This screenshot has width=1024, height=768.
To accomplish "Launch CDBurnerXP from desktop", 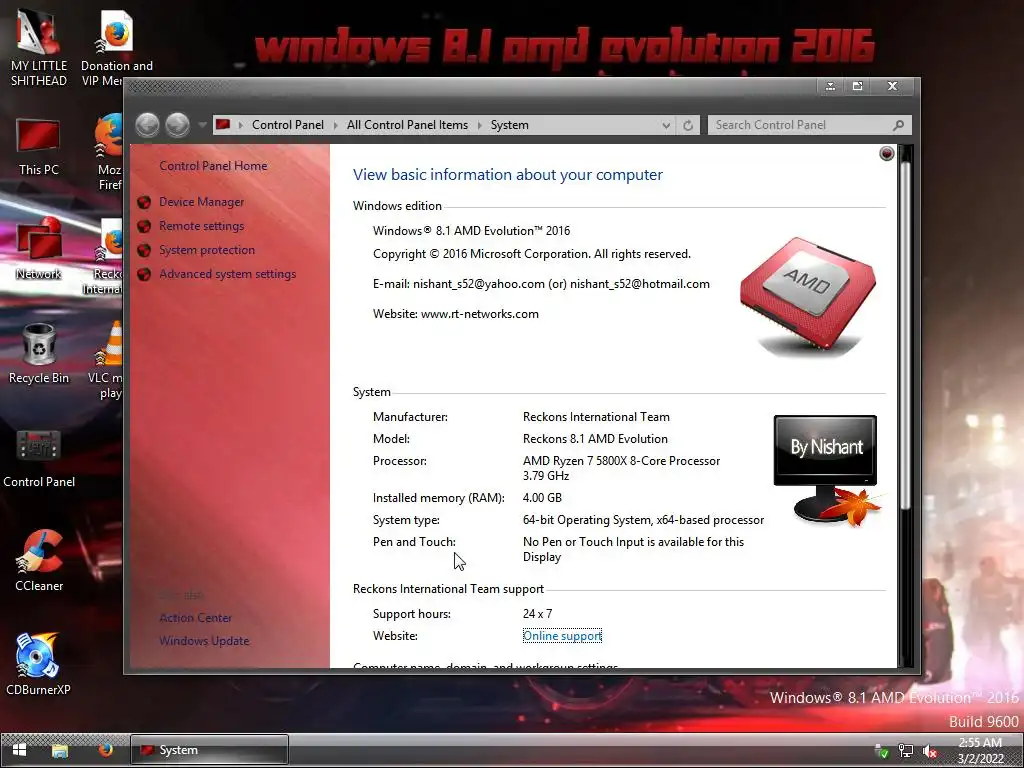I will 39,664.
